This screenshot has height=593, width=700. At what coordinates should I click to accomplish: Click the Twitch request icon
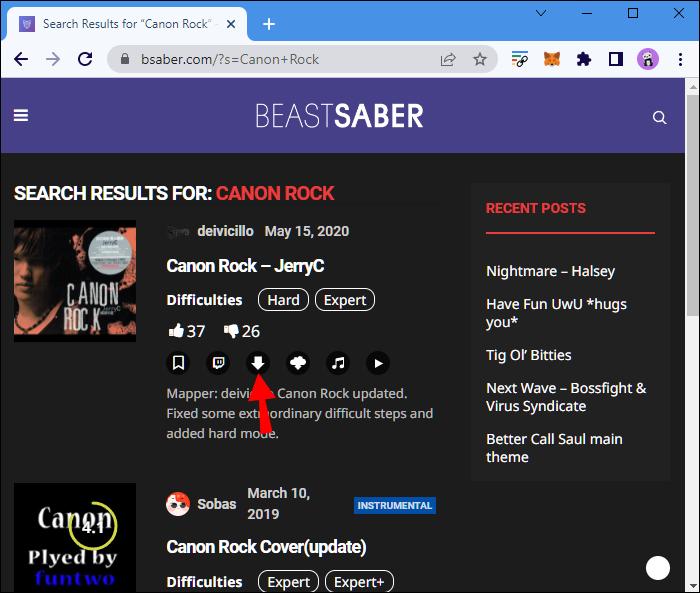(x=218, y=363)
